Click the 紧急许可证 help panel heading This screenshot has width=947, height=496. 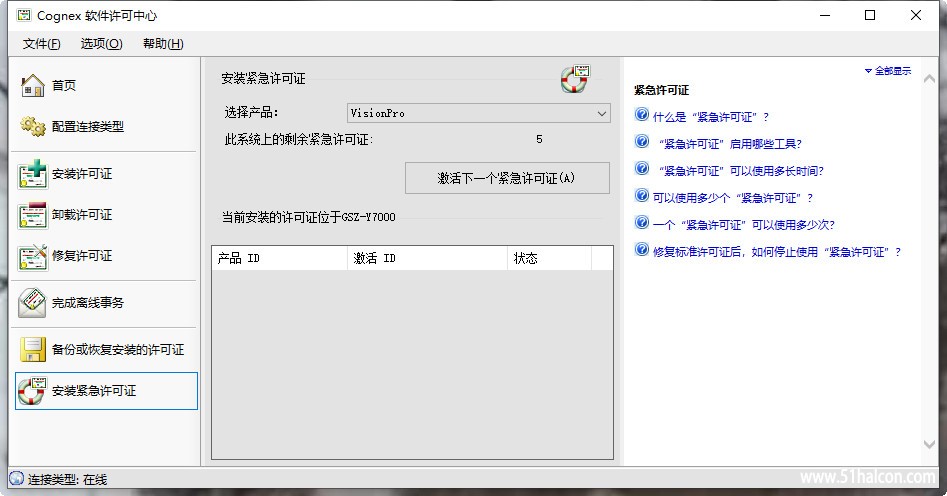click(661, 91)
